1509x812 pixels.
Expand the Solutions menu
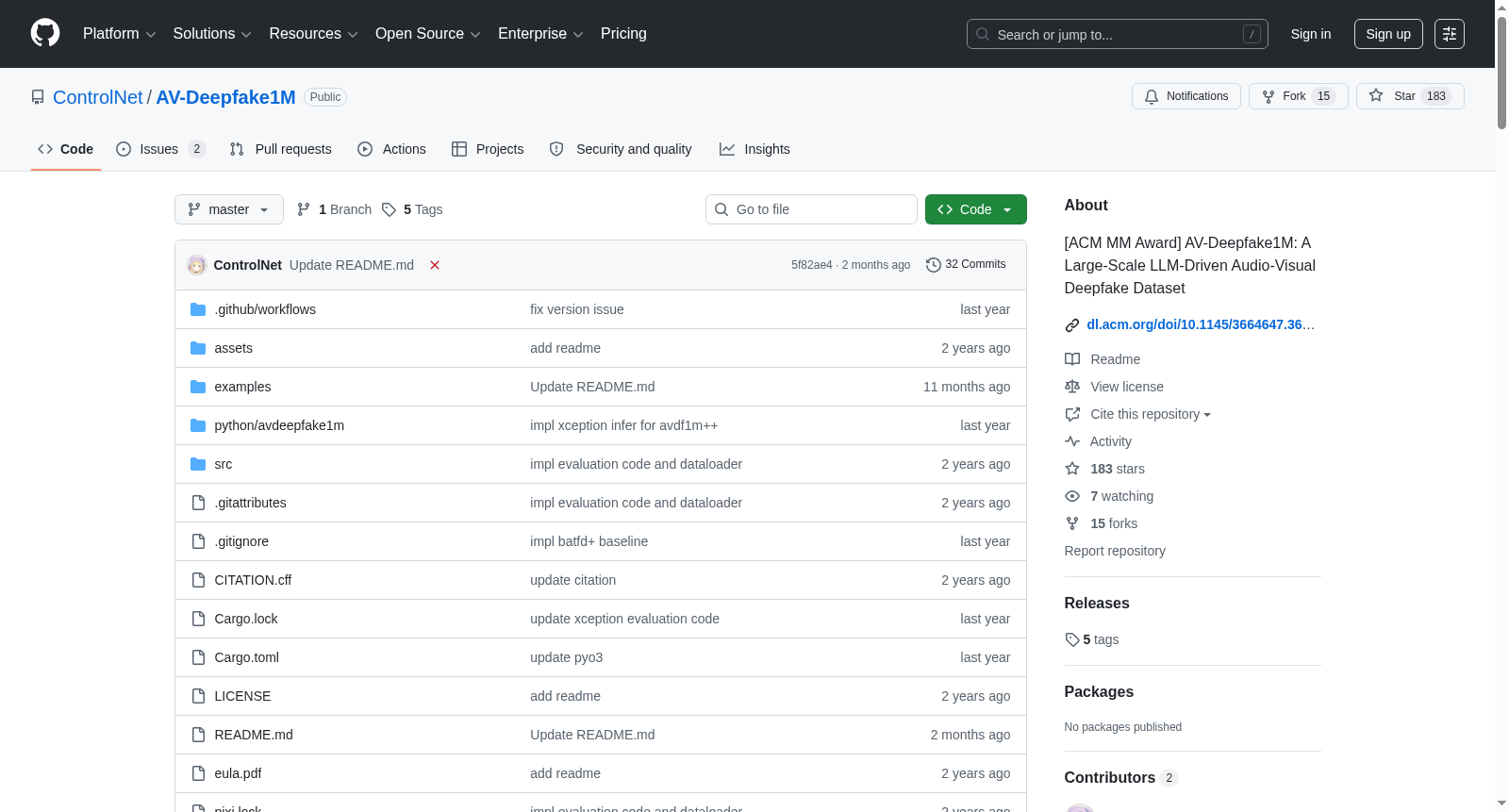point(212,34)
